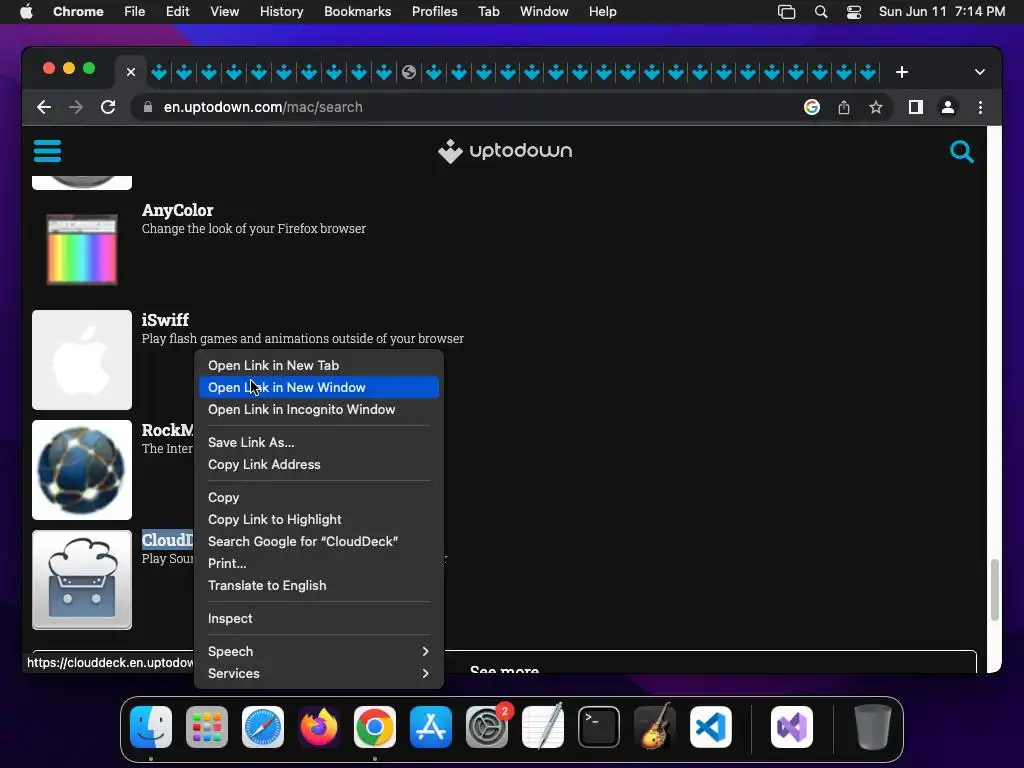Open Chrome three-dot menu
This screenshot has height=768, width=1024.
point(980,107)
